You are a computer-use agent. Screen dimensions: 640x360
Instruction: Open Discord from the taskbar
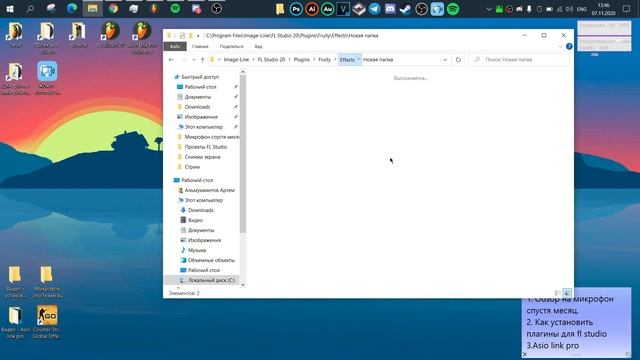pyautogui.click(x=390, y=9)
